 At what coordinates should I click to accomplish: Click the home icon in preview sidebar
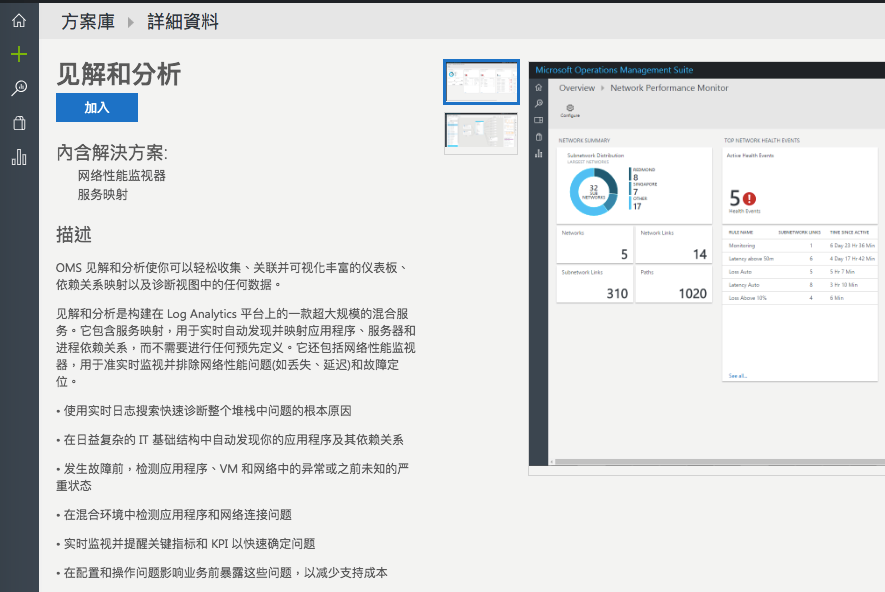pyautogui.click(x=539, y=87)
